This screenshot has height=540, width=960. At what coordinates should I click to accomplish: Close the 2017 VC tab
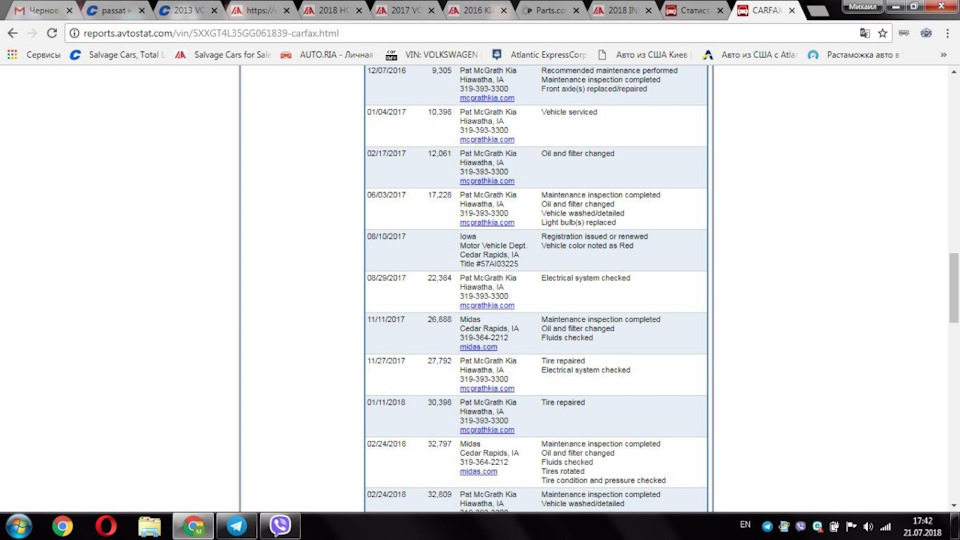tap(431, 10)
